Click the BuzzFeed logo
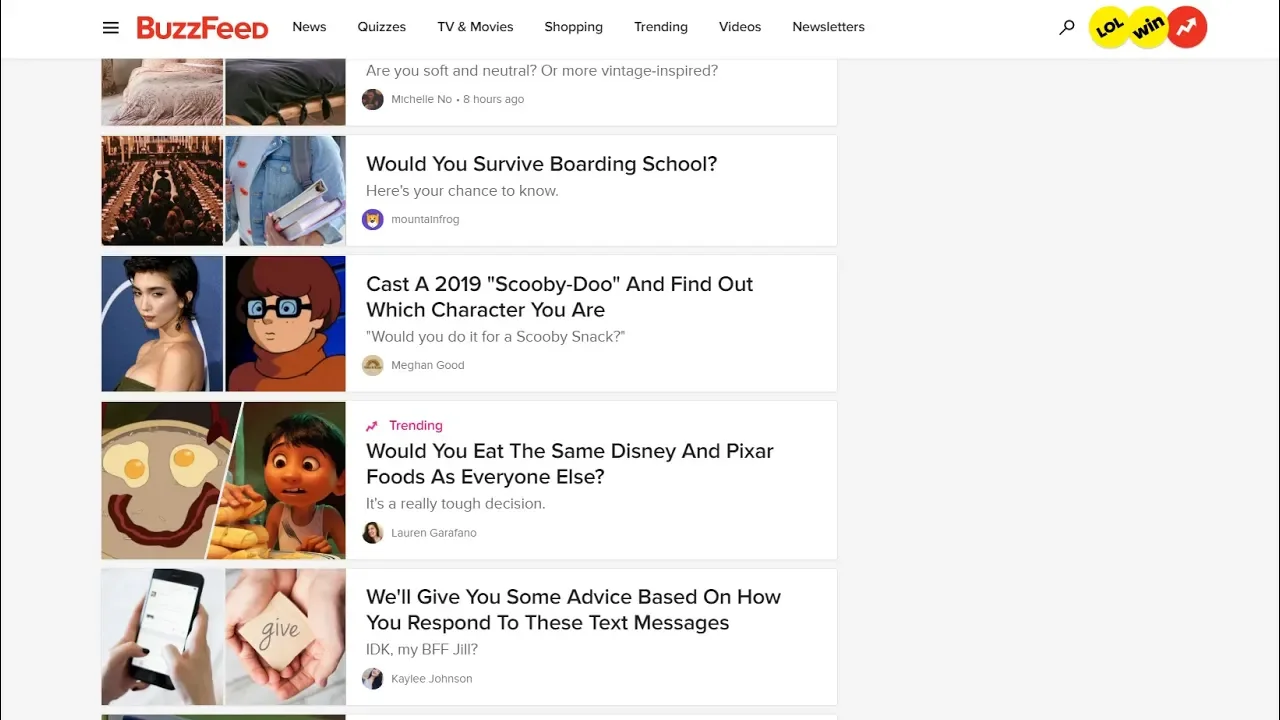1280x720 pixels. [x=202, y=28]
